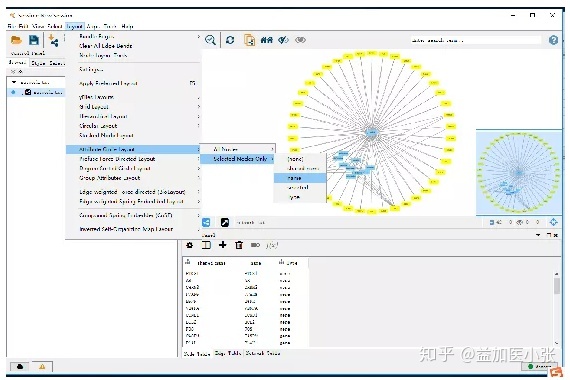Choose the type attribute option

(294, 197)
